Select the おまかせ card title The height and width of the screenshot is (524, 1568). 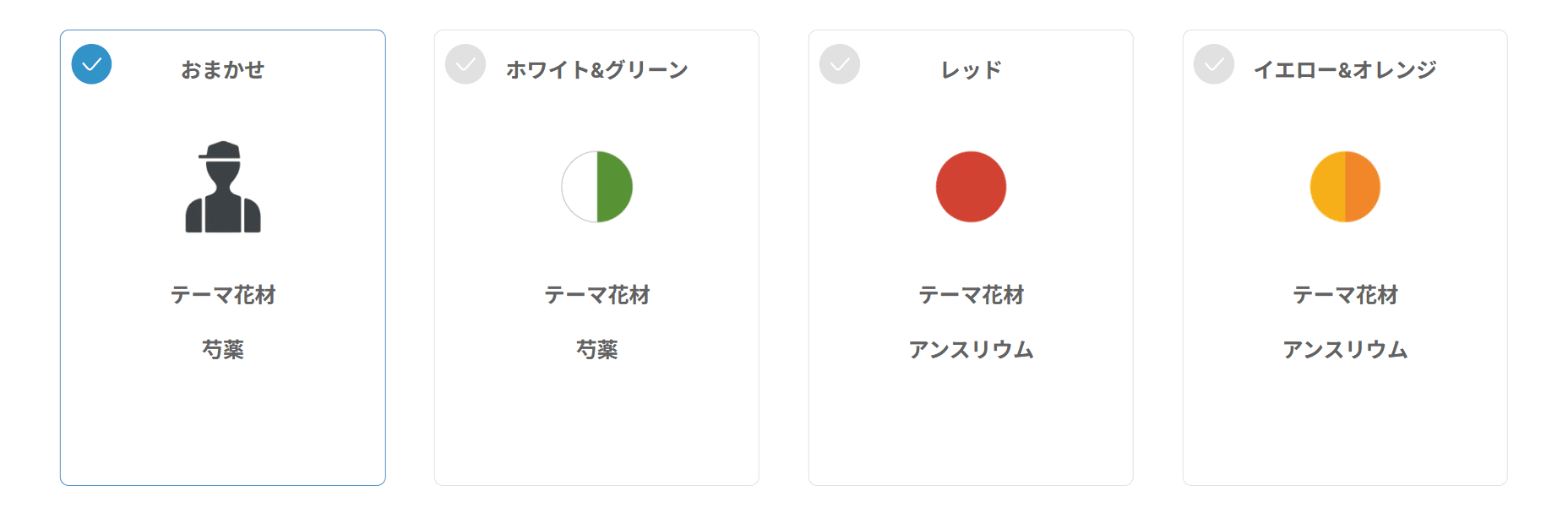pos(223,69)
